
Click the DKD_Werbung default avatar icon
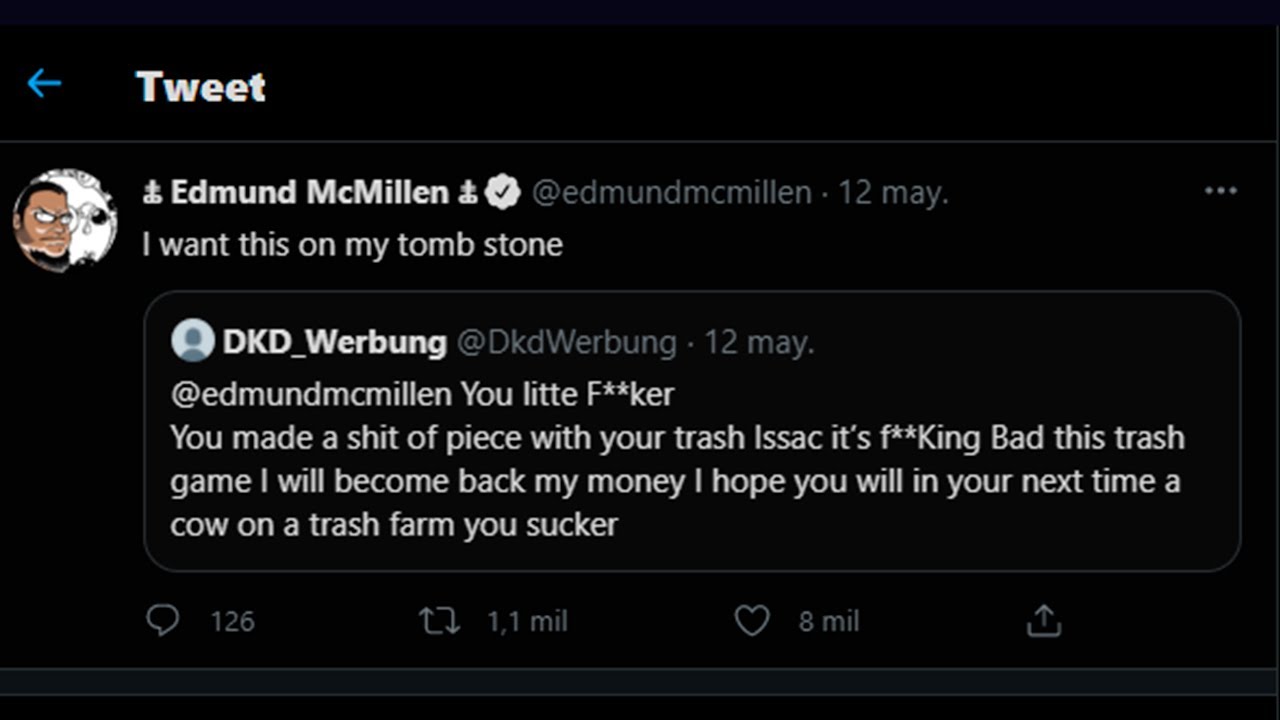(193, 341)
